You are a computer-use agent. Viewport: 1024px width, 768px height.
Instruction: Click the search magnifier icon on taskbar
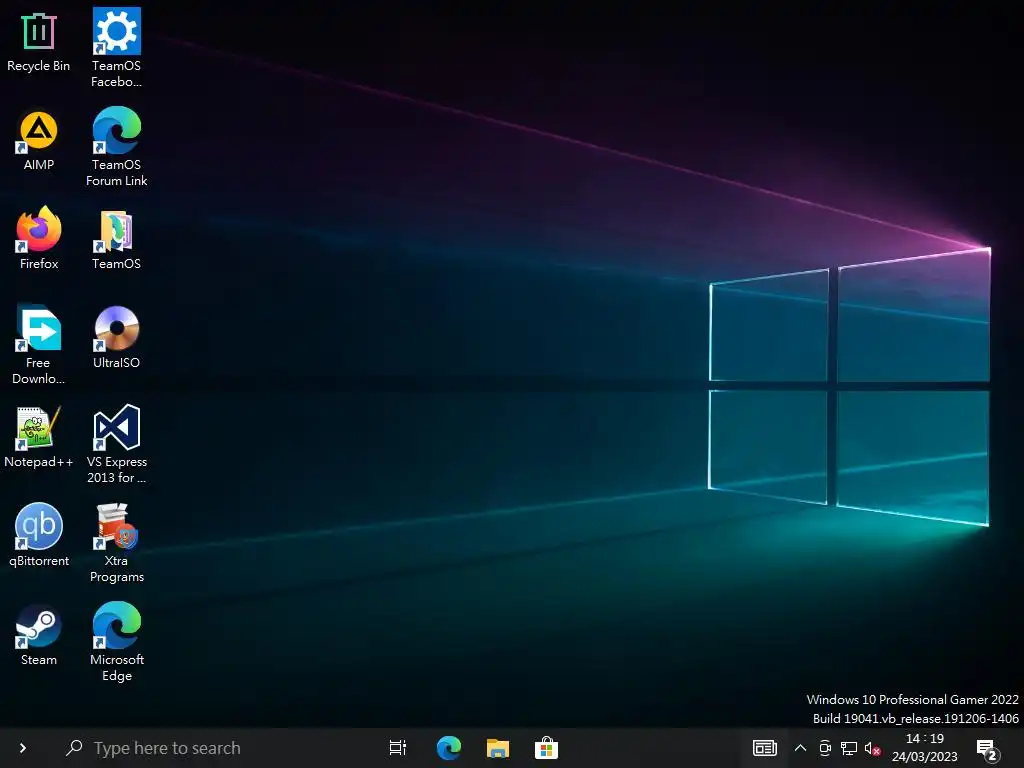coord(74,748)
